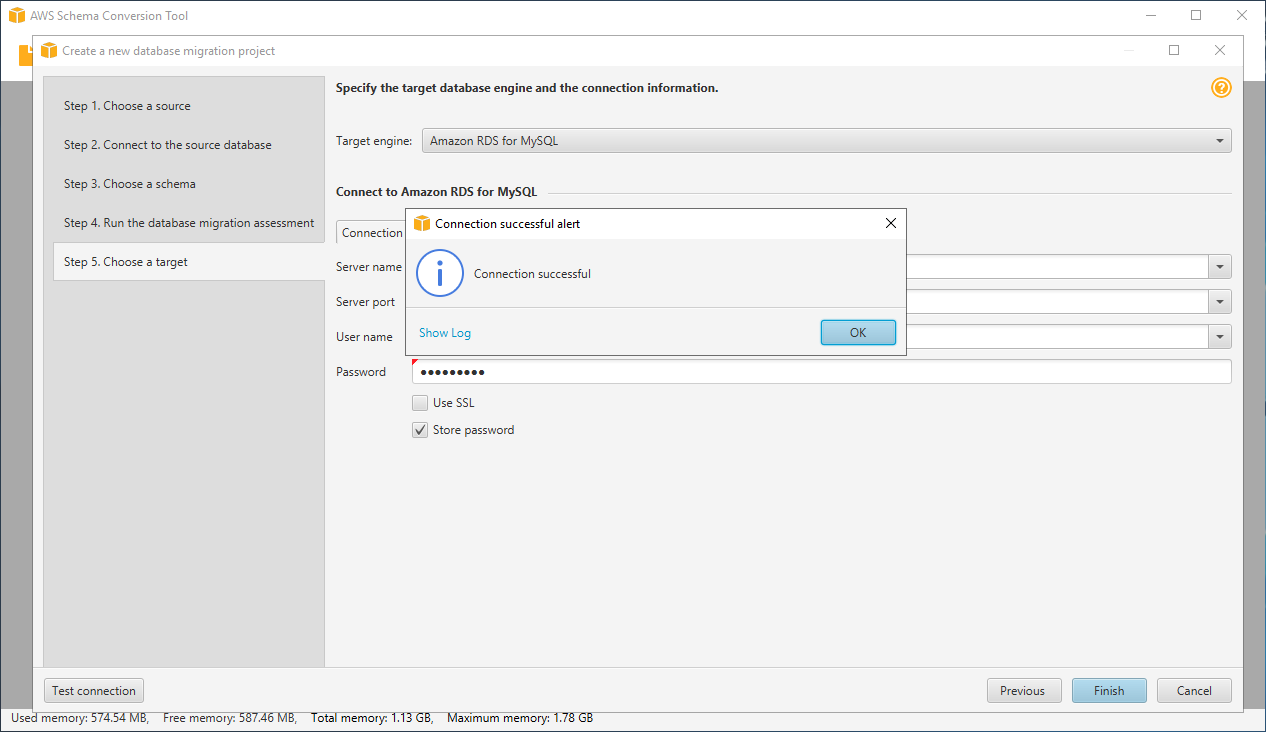The height and width of the screenshot is (732, 1266).
Task: Select Step 4 database migration assessment
Action: (189, 223)
